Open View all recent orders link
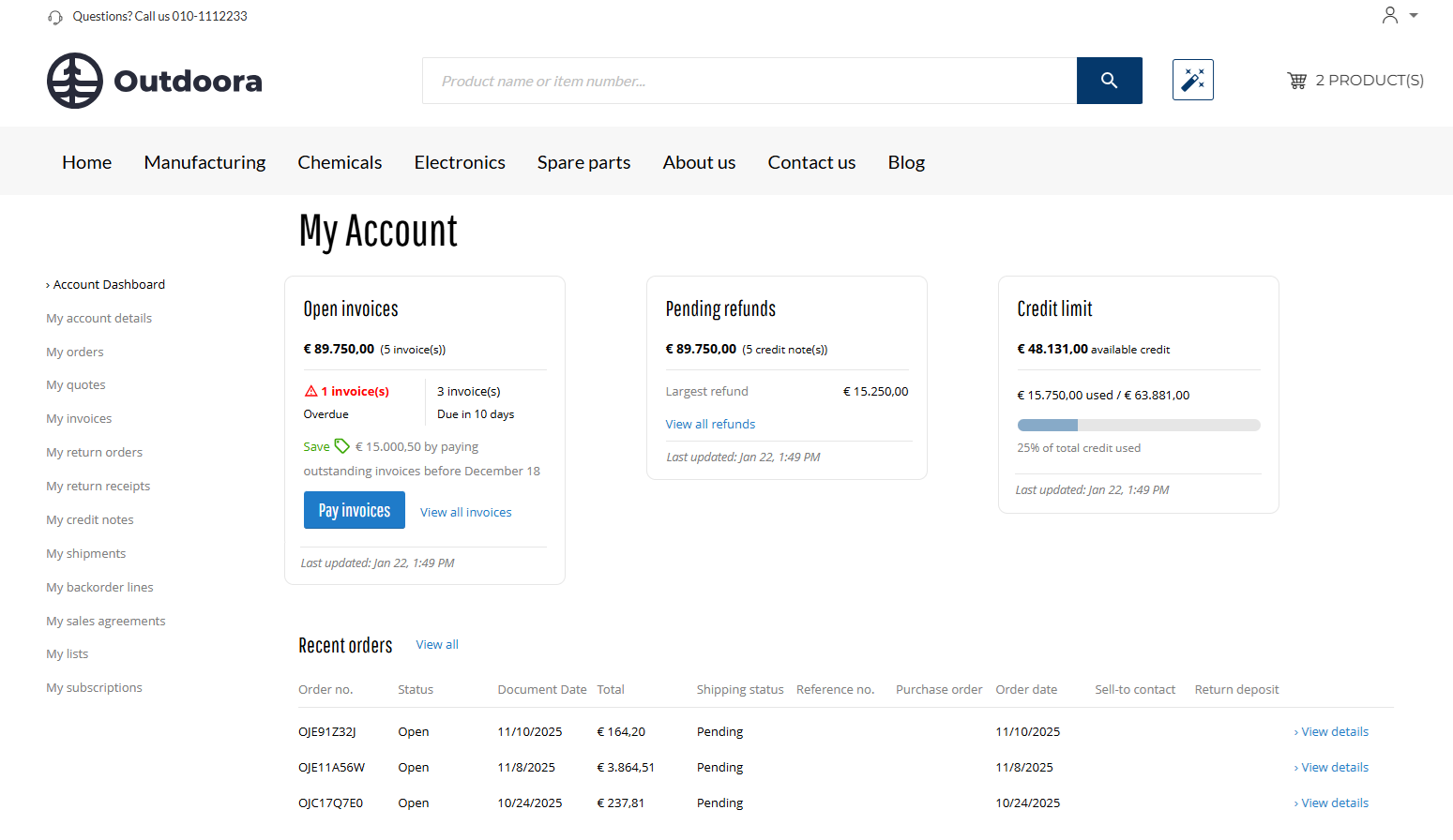Screen dimensions: 1453x840 pyautogui.click(x=437, y=644)
